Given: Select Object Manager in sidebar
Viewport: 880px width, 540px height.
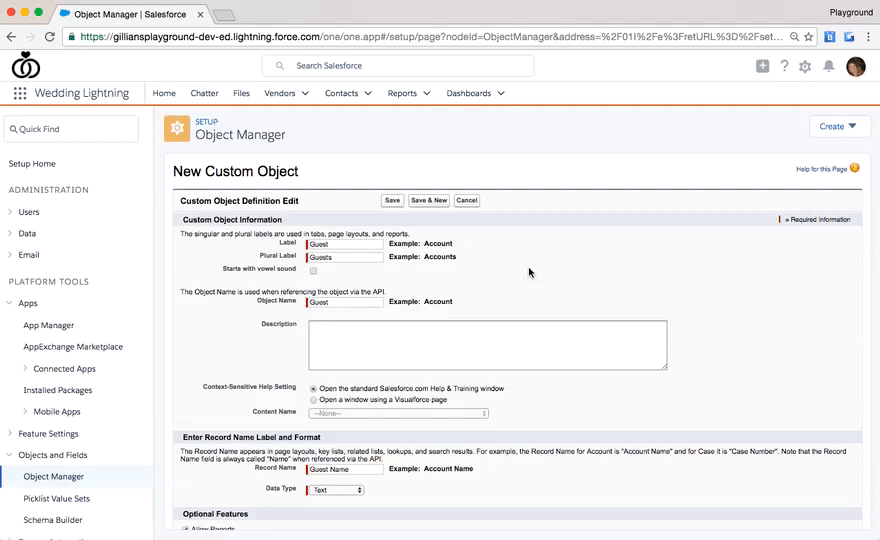Looking at the screenshot, I should (x=54, y=476).
